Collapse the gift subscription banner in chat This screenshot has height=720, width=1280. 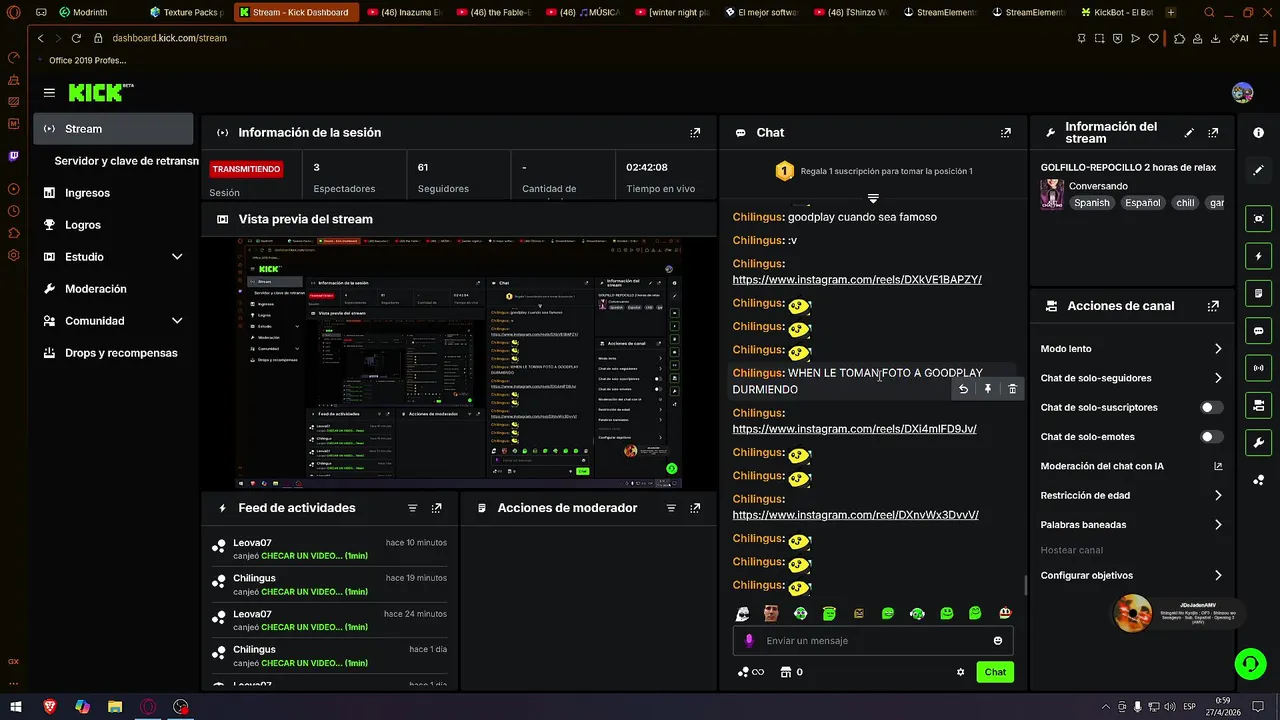tap(873, 198)
